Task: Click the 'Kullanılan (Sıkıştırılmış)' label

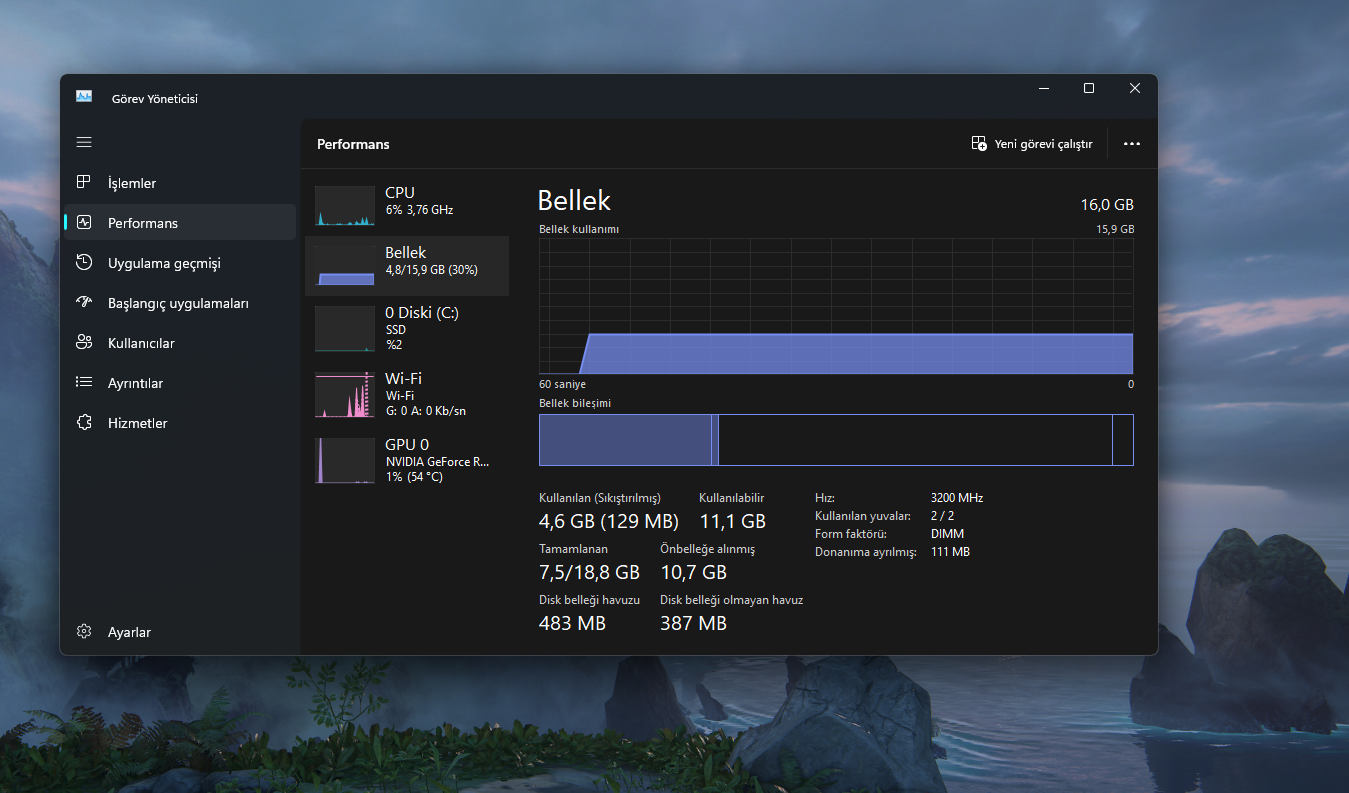Action: click(x=600, y=498)
